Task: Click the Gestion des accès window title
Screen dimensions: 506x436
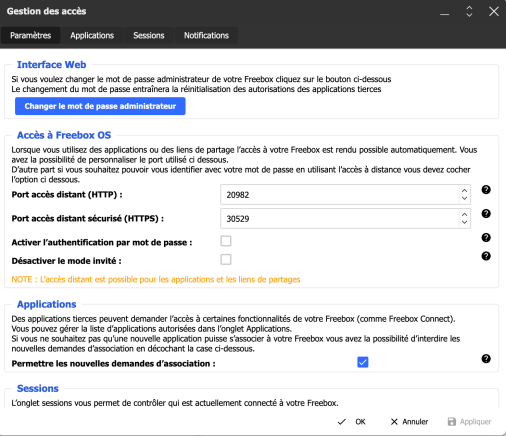Action: click(46, 11)
